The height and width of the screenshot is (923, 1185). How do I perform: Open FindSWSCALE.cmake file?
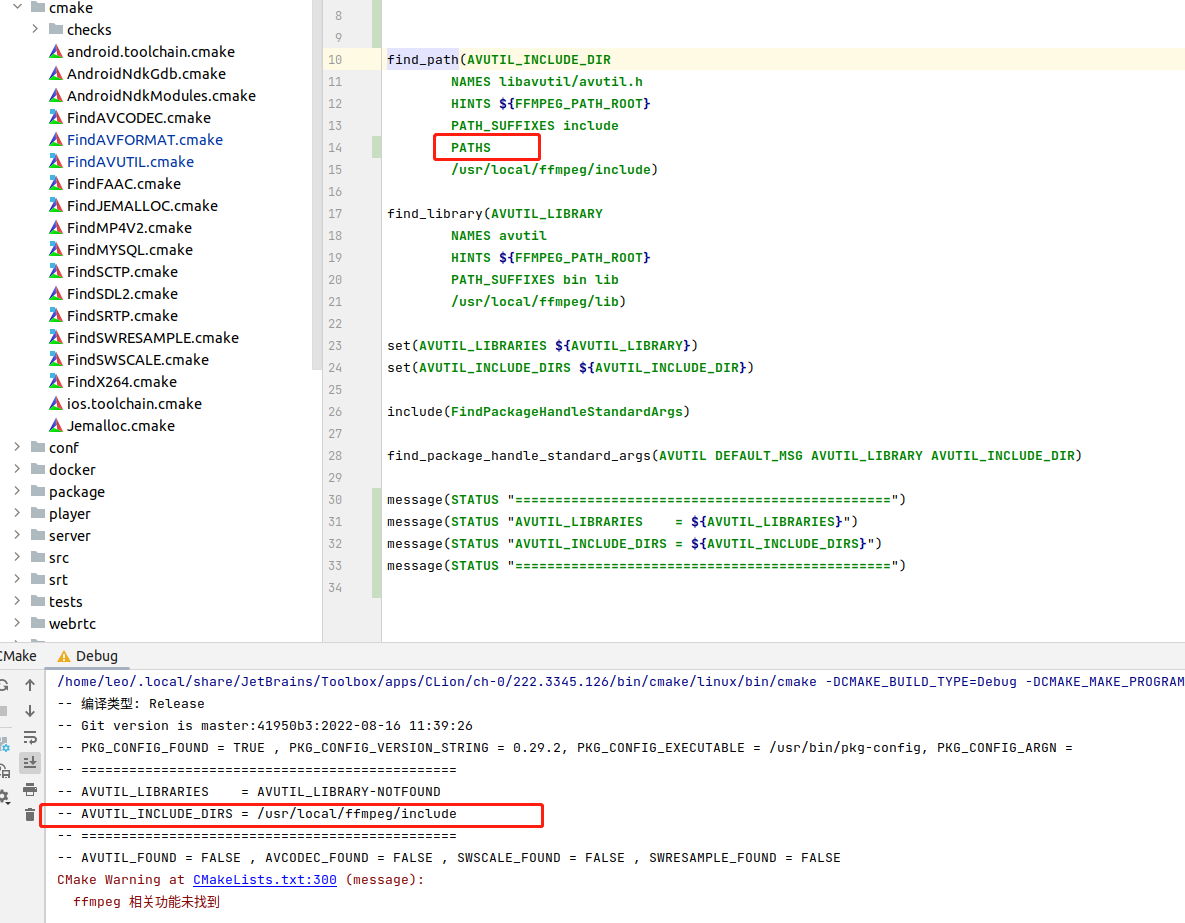click(x=138, y=359)
